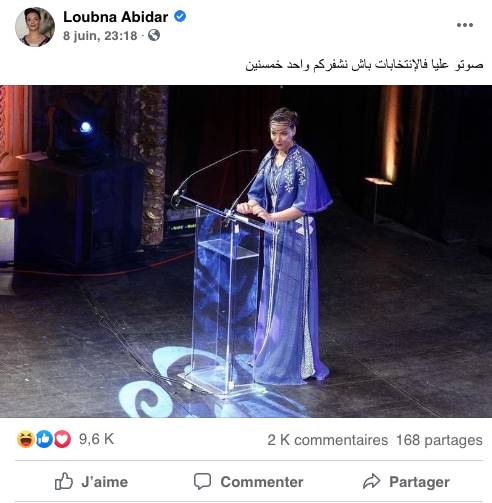Like the post with J'aime

pyautogui.click(x=91, y=482)
